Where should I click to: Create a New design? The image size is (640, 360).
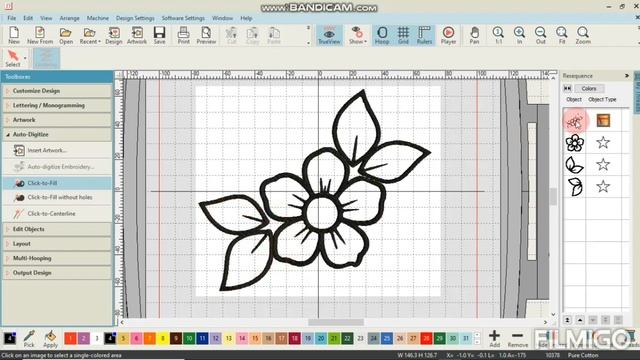[x=14, y=35]
